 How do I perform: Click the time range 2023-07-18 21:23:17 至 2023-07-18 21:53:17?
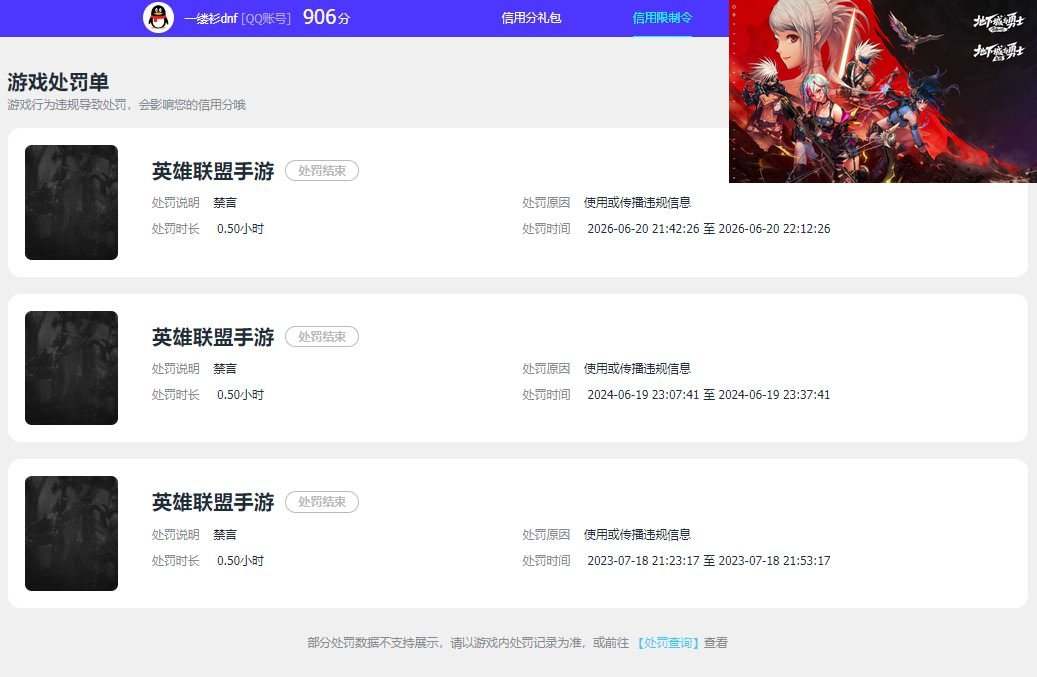[709, 561]
